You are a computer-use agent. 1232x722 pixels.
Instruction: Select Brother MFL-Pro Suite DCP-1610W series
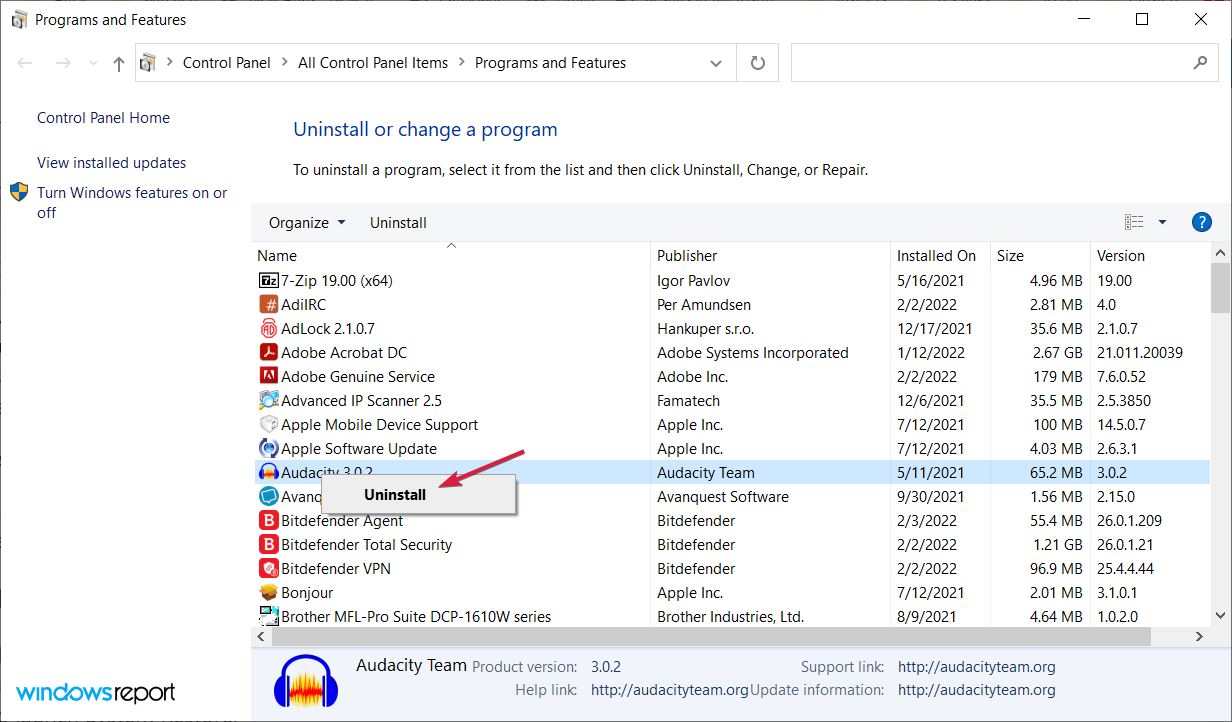click(x=416, y=617)
